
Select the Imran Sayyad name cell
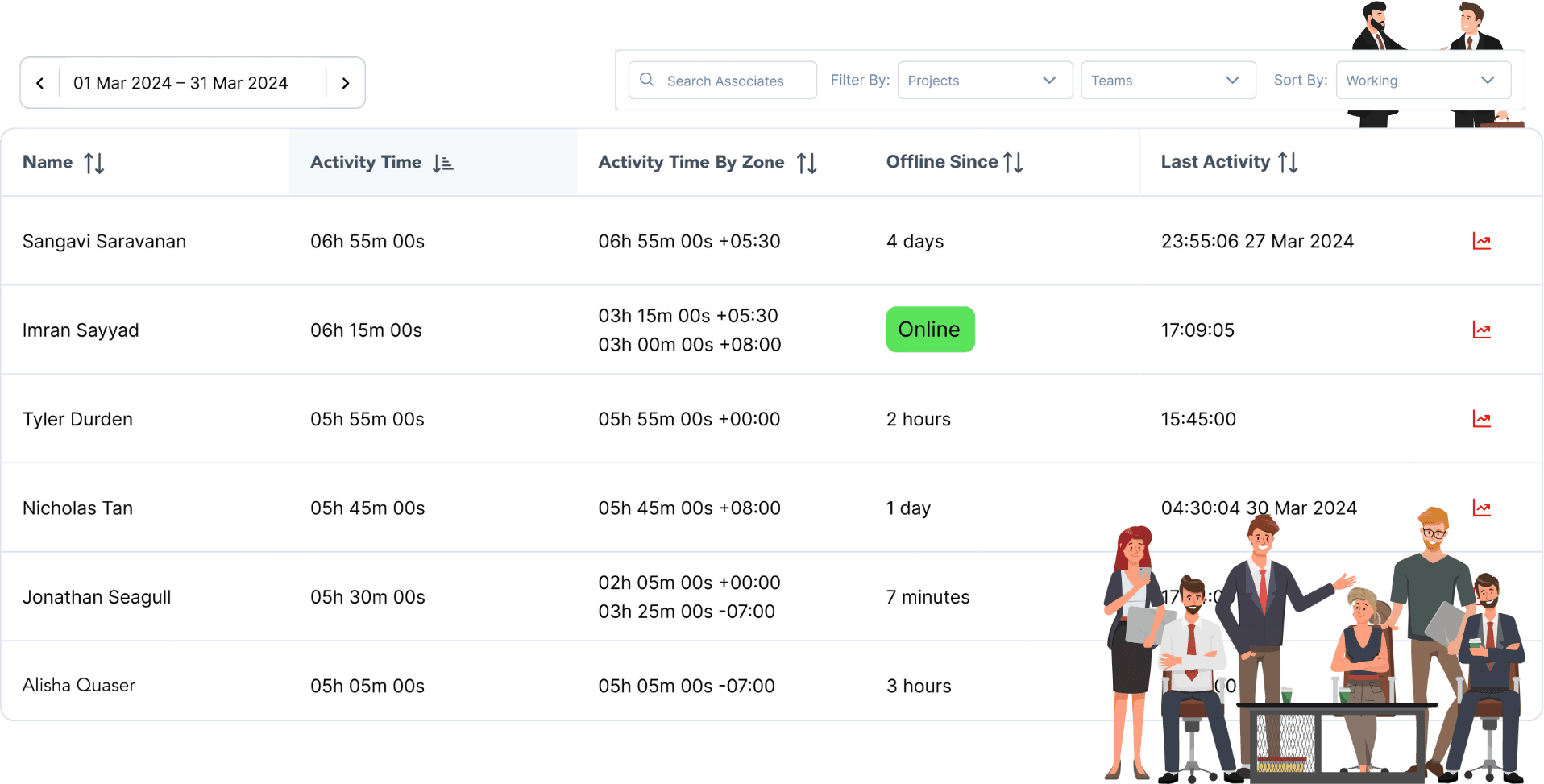(81, 330)
